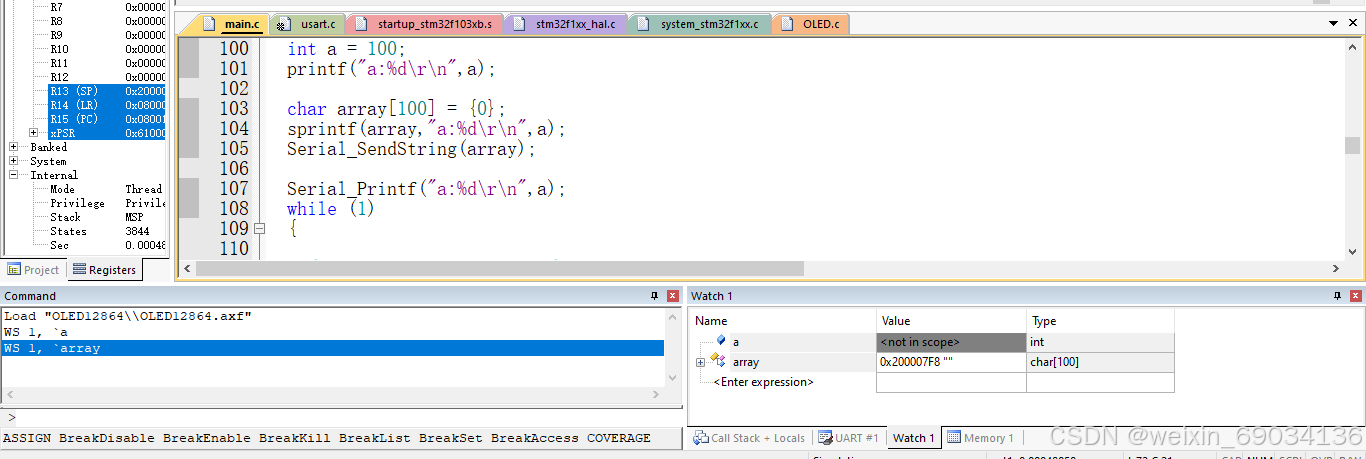Switch to the Registers panel tab
The height and width of the screenshot is (459, 1366).
point(104,270)
